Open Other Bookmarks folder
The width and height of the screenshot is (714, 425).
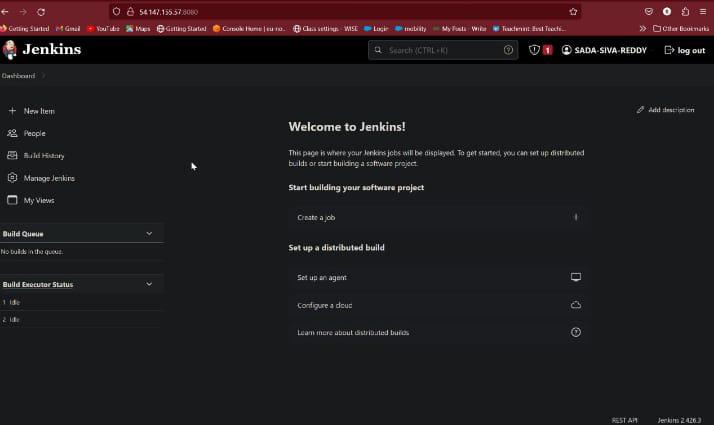tap(681, 28)
